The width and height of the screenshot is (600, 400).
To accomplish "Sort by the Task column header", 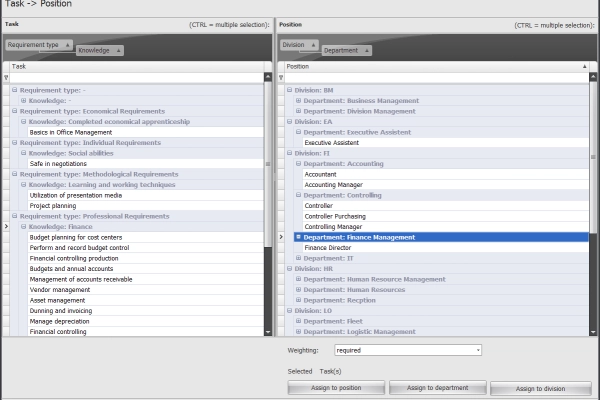I will (137, 67).
